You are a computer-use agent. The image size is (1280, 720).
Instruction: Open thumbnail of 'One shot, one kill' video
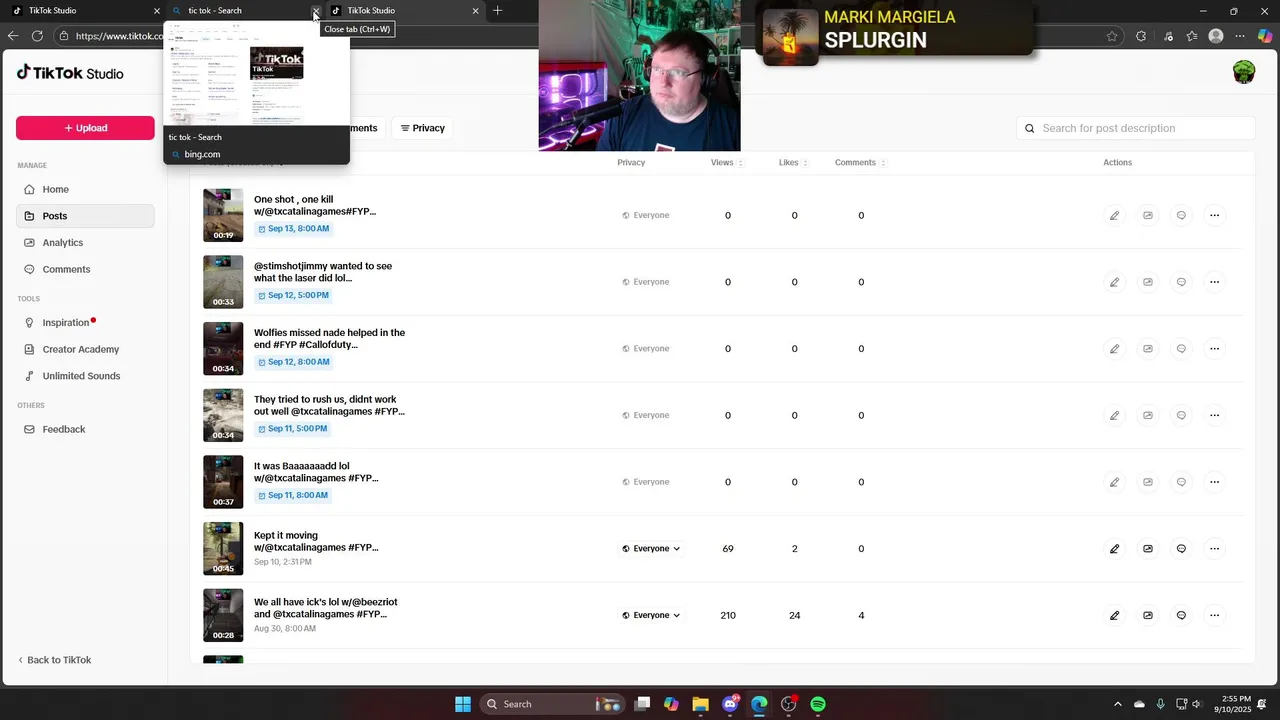point(223,215)
